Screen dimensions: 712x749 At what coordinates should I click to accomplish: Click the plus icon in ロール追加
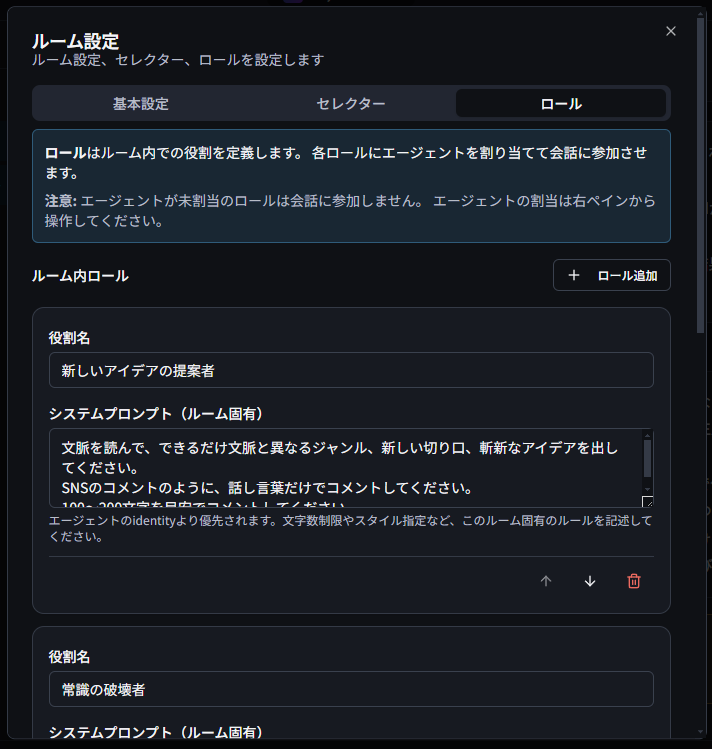click(574, 275)
